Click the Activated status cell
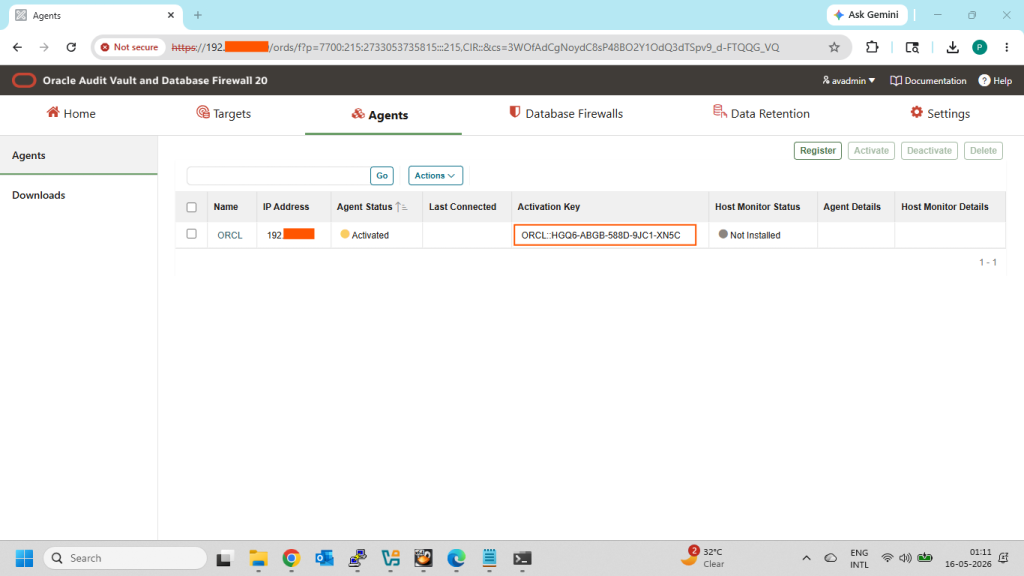The image size is (1024, 576). pos(364,235)
